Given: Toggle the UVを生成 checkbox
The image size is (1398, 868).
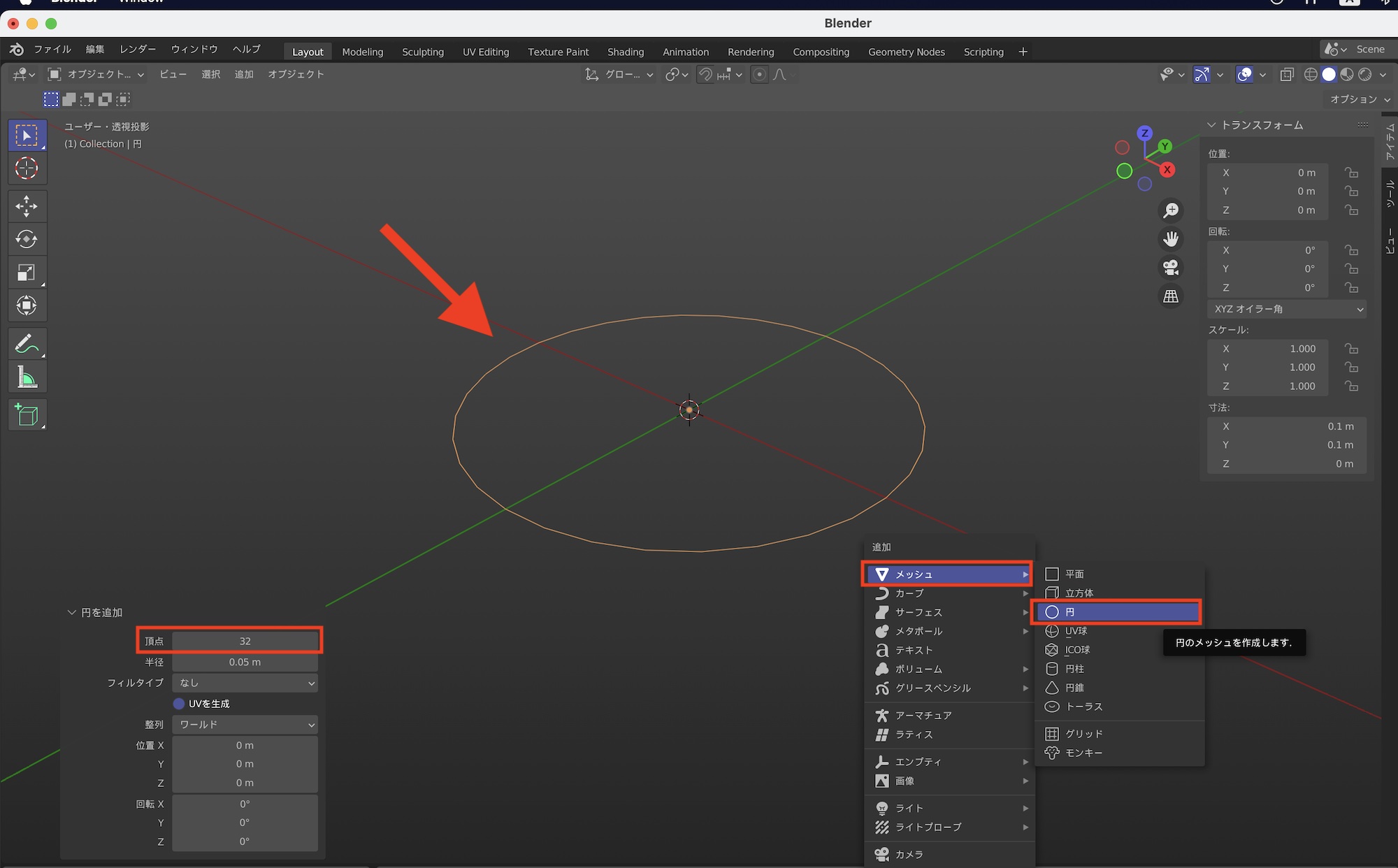Looking at the screenshot, I should 179,704.
